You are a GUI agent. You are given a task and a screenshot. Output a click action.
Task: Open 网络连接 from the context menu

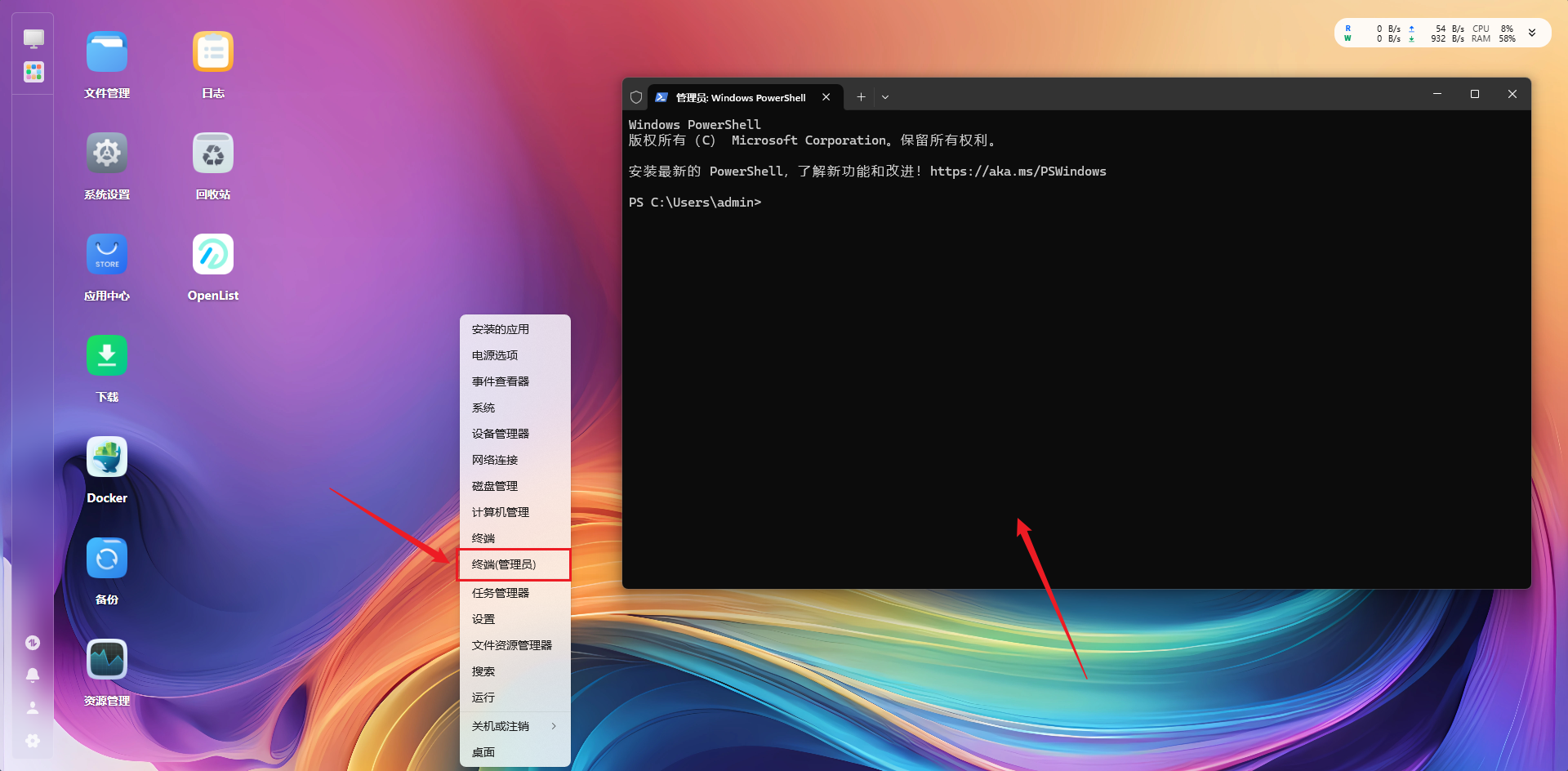point(515,460)
